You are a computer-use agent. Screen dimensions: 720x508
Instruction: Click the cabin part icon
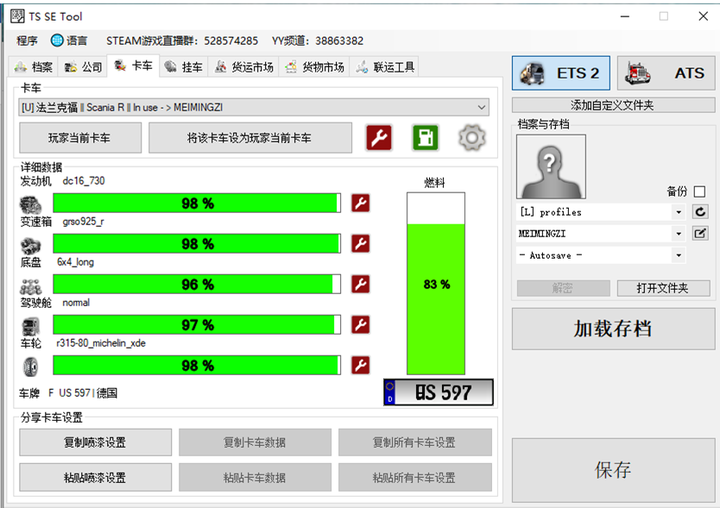pyautogui.click(x=30, y=327)
